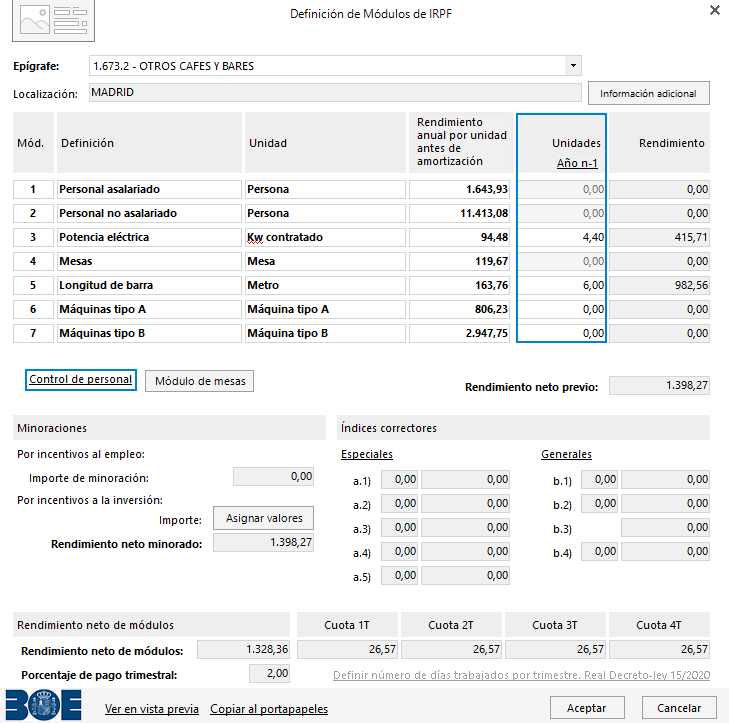Viewport: 729px width, 723px height.
Task: Click the rendimiento anual value 11.413,08
Action: coord(459,213)
